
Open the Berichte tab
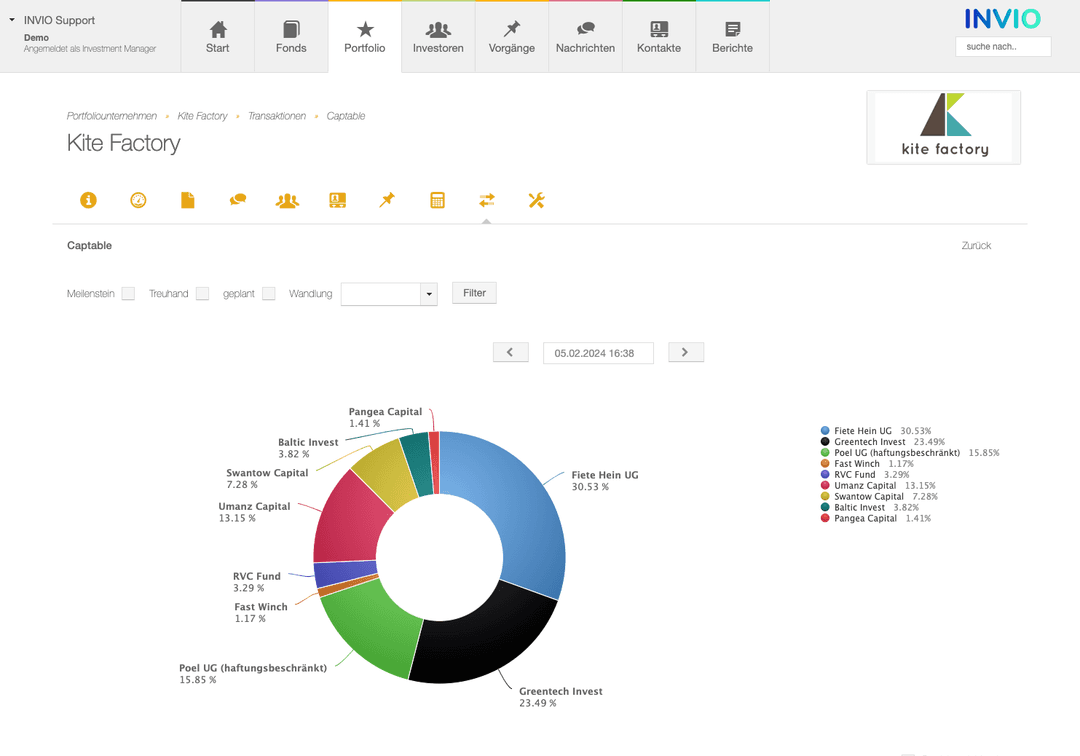[x=732, y=37]
